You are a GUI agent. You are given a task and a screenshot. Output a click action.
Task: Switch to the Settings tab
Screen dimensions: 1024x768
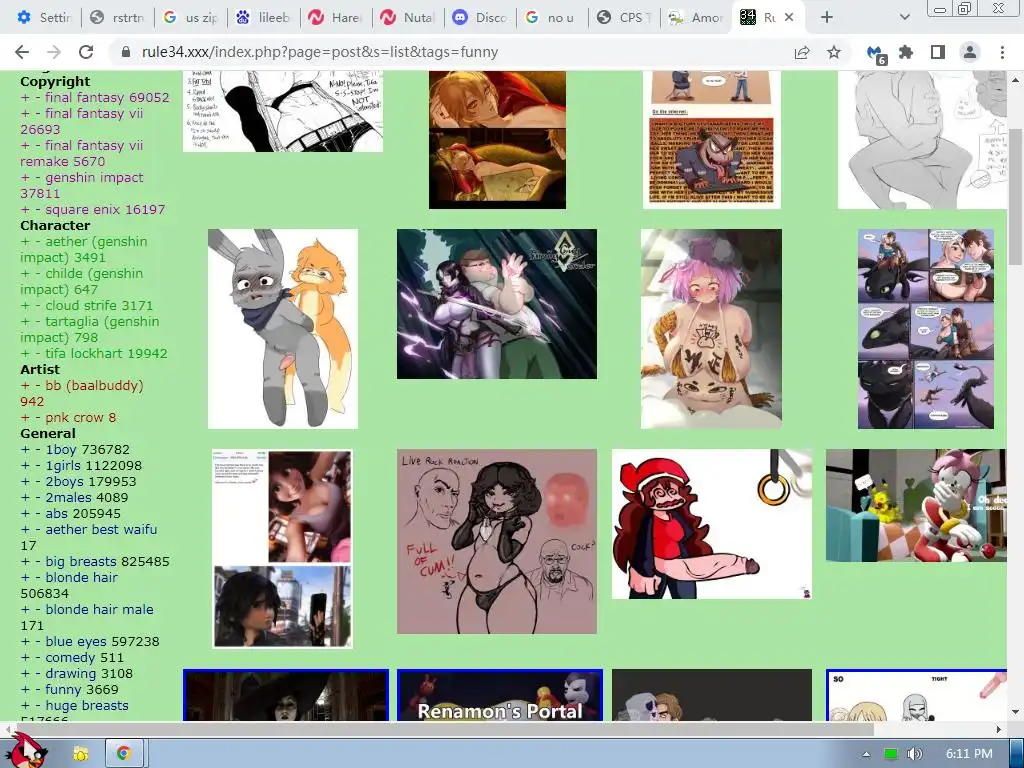[44, 18]
